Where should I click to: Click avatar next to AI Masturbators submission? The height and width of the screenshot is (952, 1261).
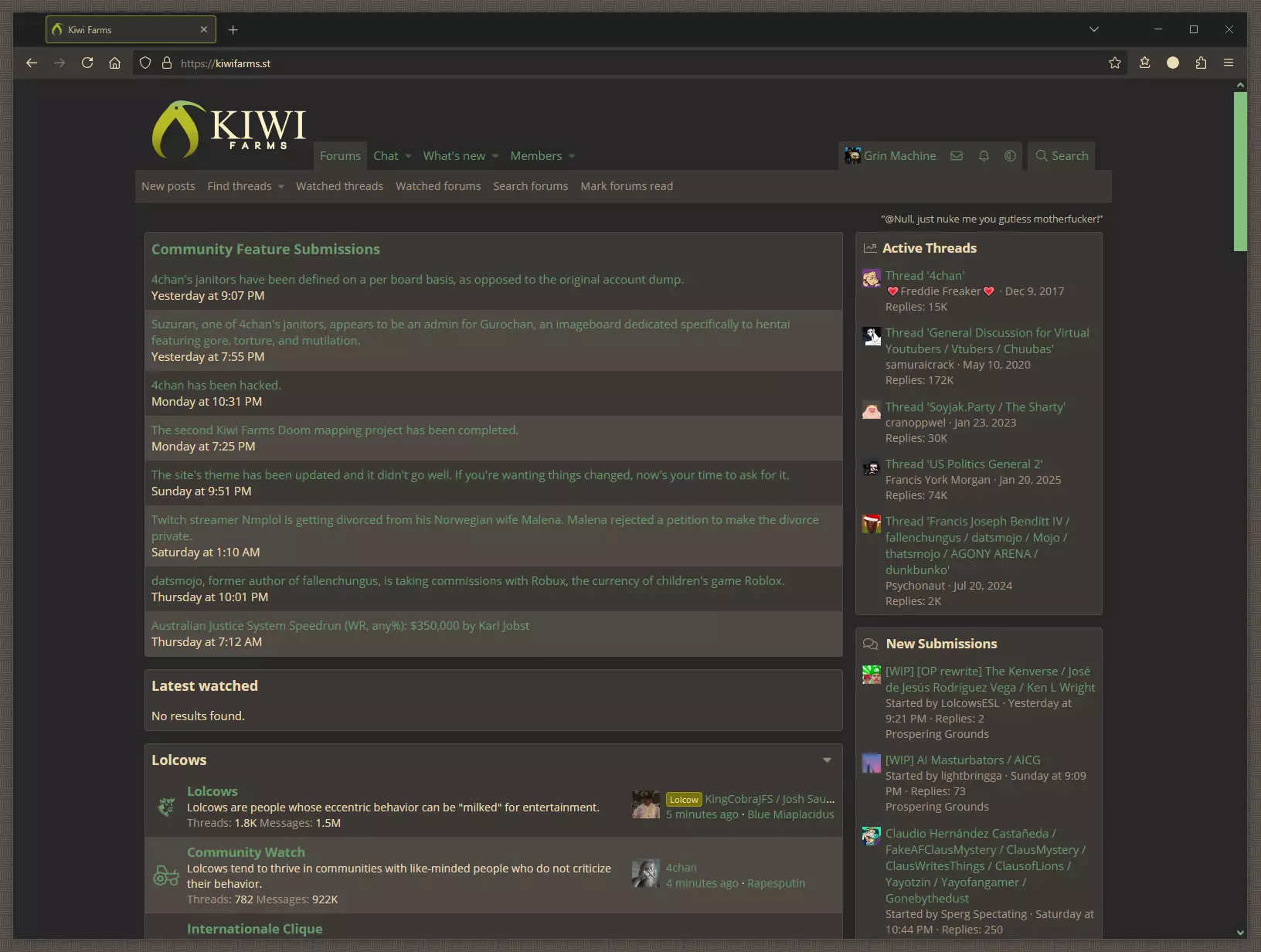coord(872,763)
